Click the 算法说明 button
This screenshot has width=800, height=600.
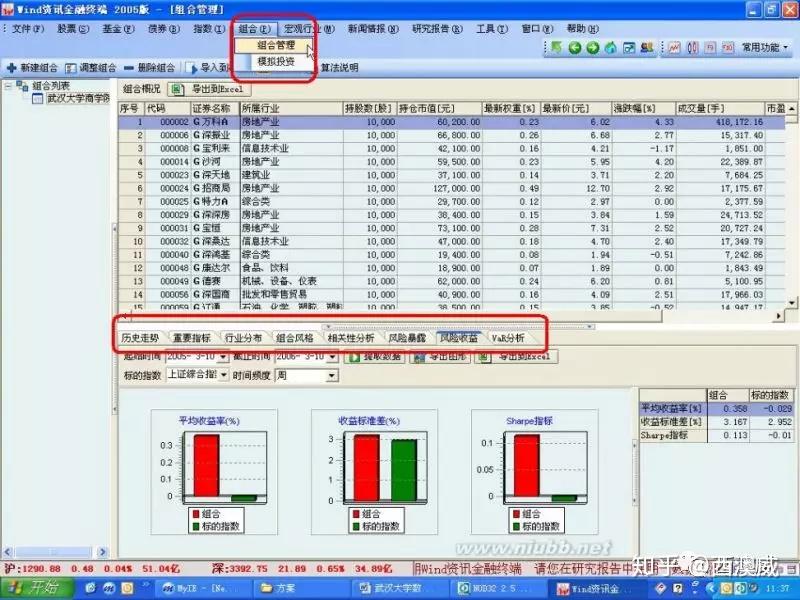(339, 67)
